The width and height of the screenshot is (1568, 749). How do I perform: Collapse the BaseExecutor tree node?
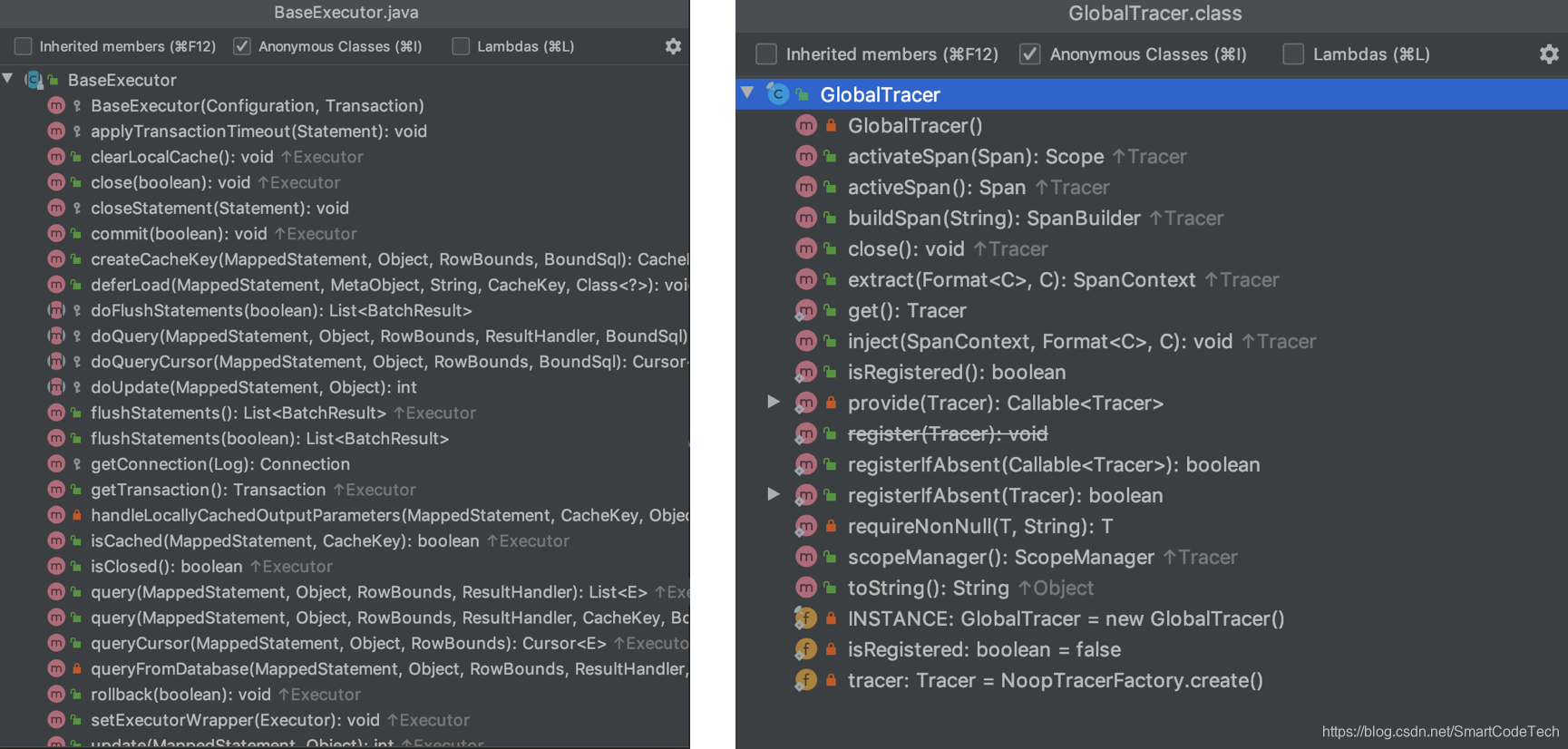click(8, 79)
